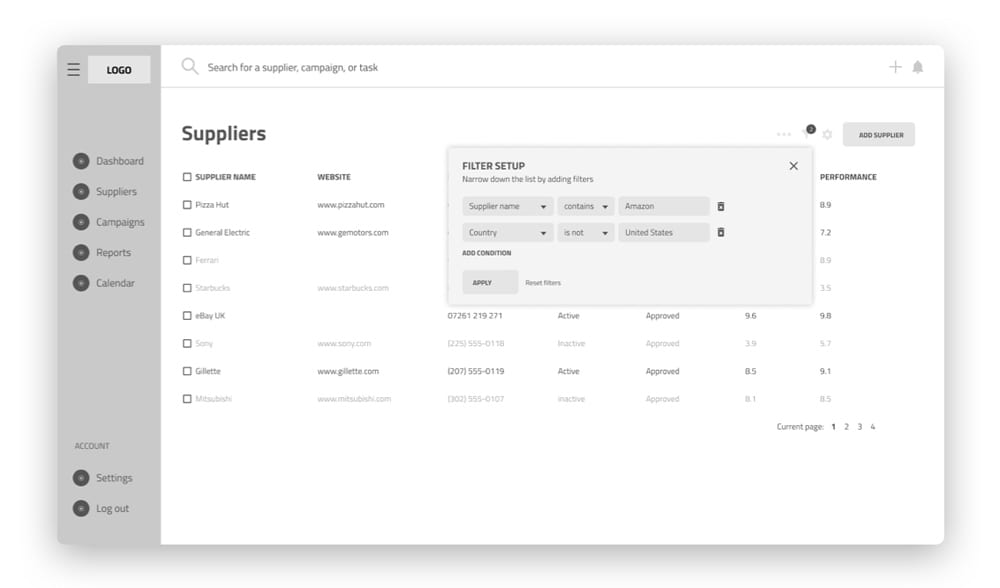Check the eBay UK row checkbox
The image size is (1000, 588).
click(187, 316)
